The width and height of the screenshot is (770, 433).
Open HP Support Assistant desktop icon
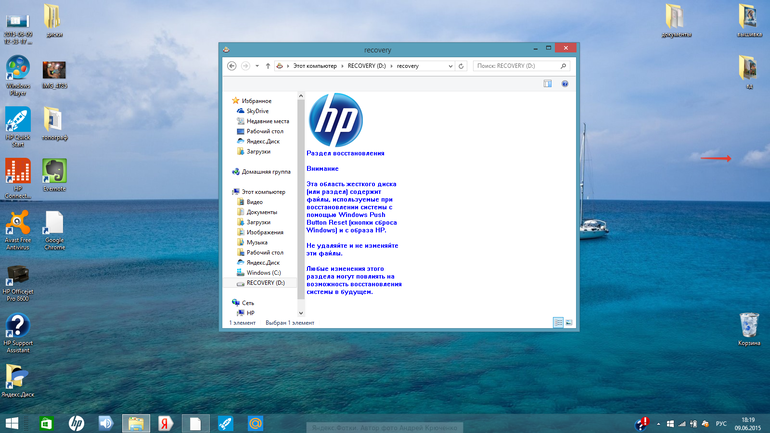[x=18, y=333]
